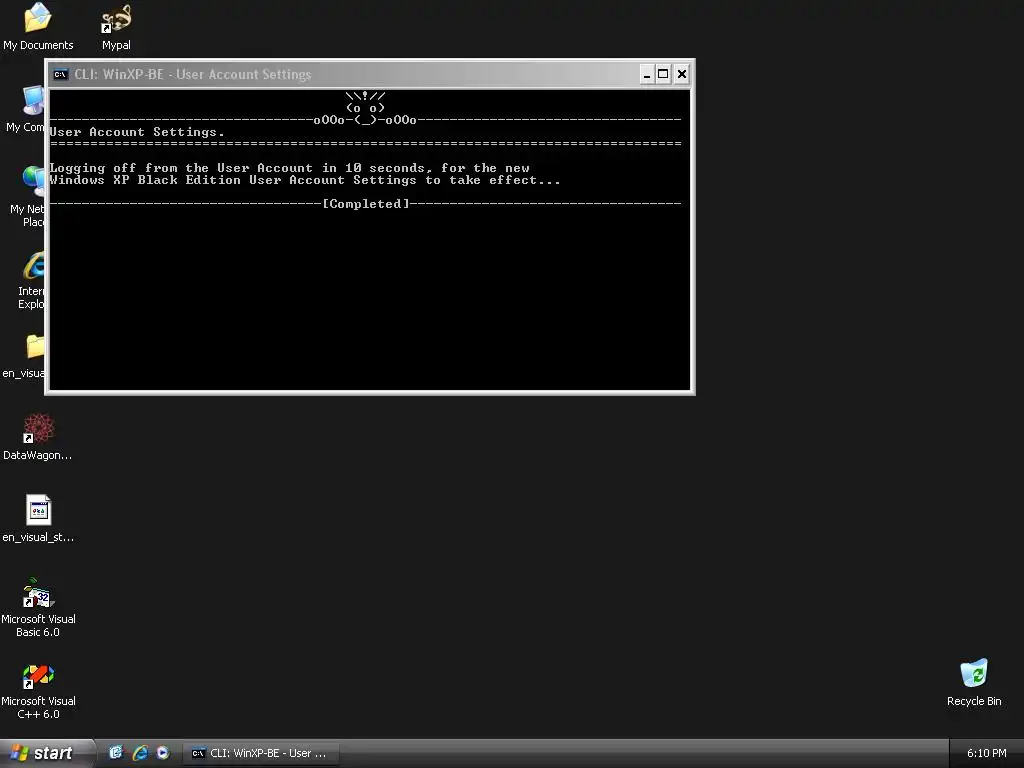
Task: Select the My Computer desktop icon
Action: pyautogui.click(x=26, y=108)
